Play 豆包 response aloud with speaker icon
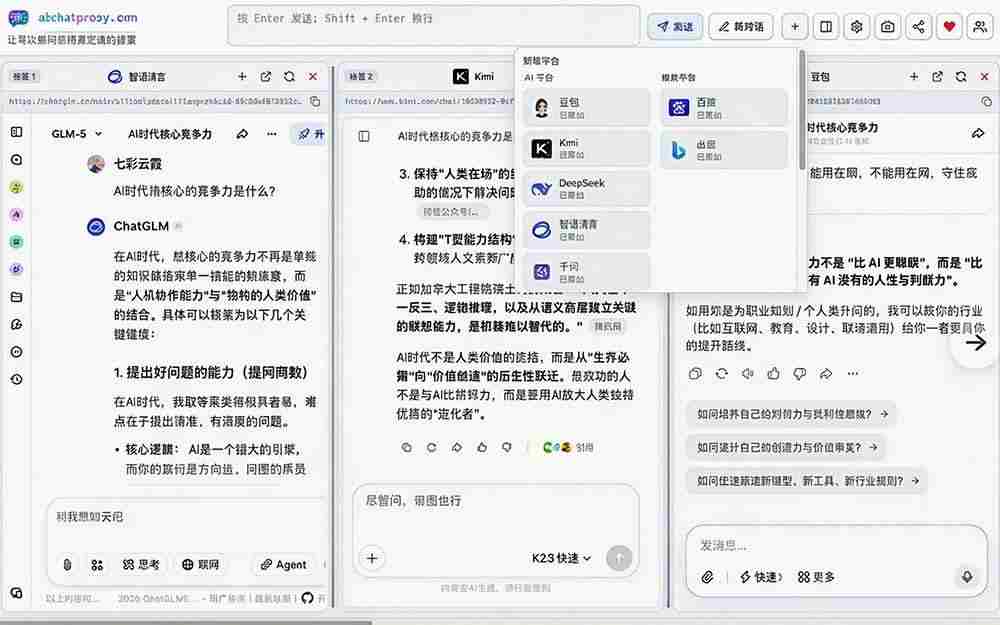This screenshot has width=1000, height=625. point(747,374)
